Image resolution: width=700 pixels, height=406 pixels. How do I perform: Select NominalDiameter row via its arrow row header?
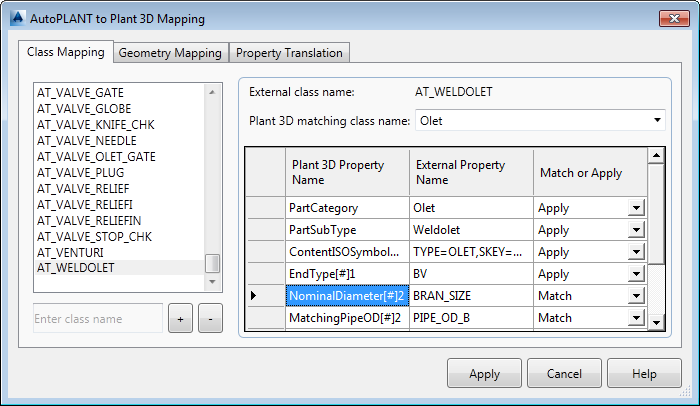click(266, 296)
